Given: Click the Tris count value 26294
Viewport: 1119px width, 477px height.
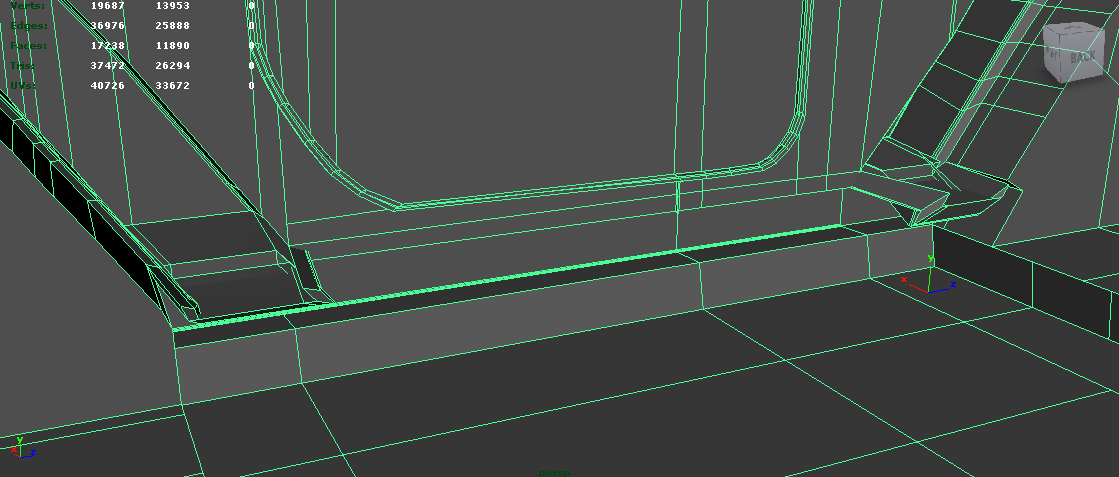Looking at the screenshot, I should [x=173, y=65].
